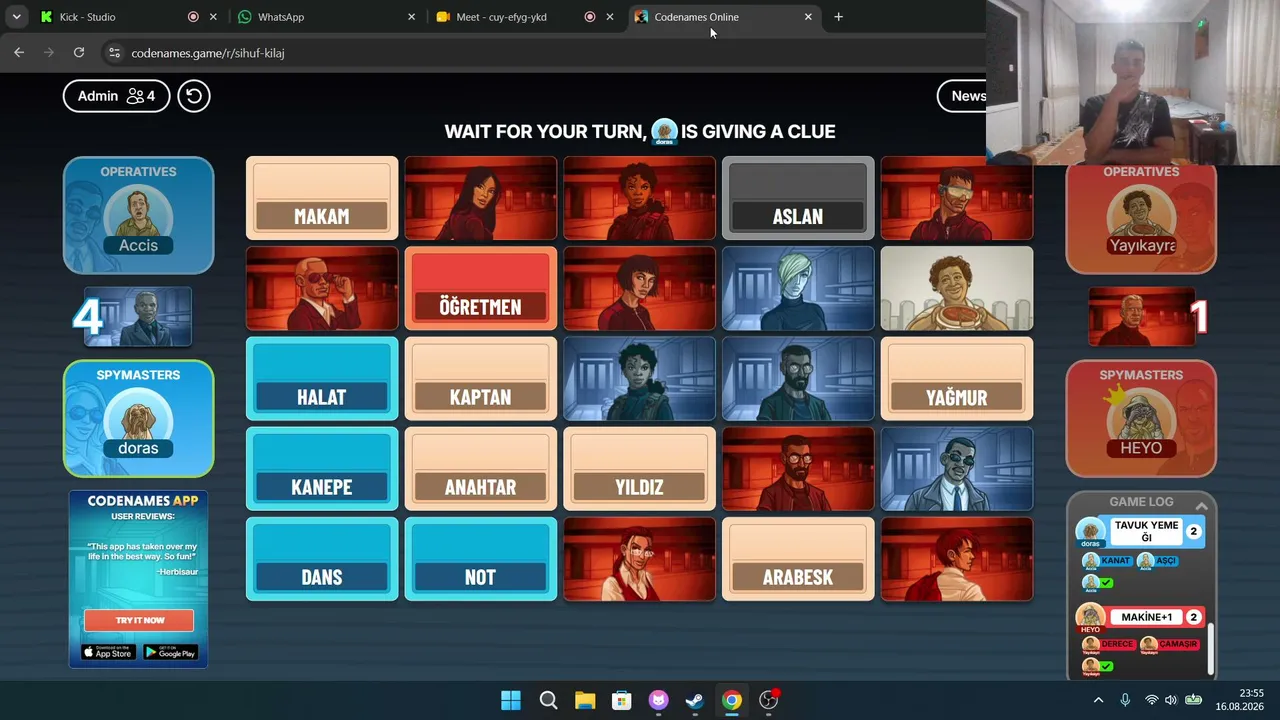The height and width of the screenshot is (720, 1280).
Task: Click the volume speaker tray icon
Action: (1171, 700)
